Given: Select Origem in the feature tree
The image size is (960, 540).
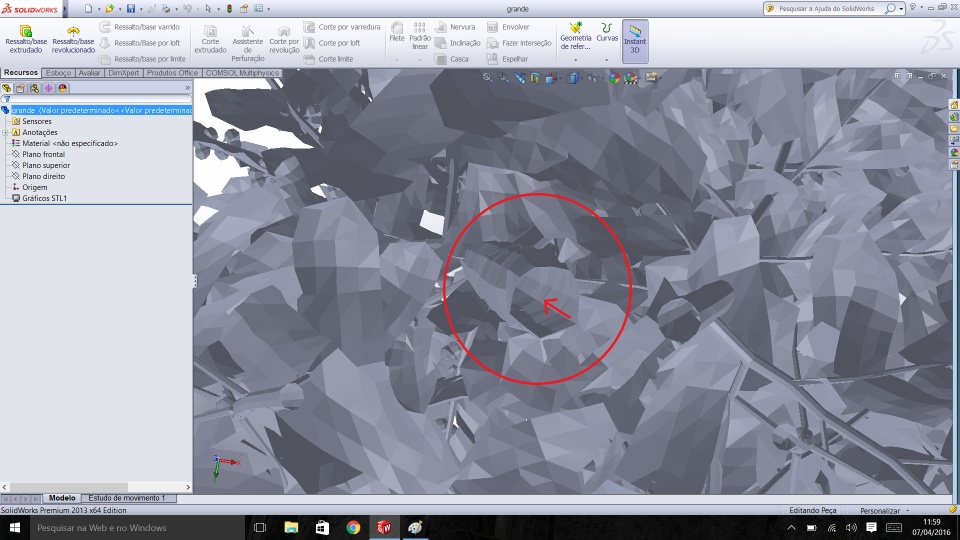Looking at the screenshot, I should (x=29, y=187).
